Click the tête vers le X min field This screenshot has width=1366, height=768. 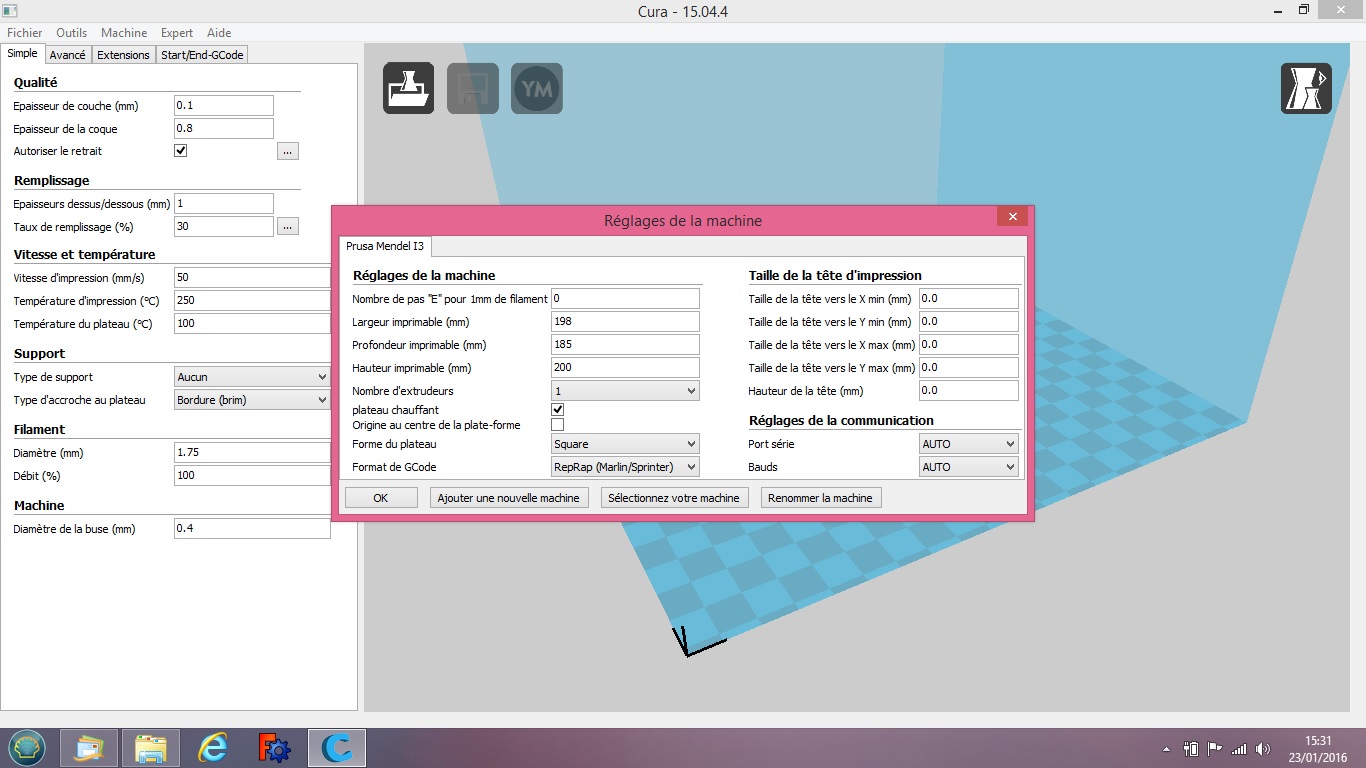pos(968,298)
